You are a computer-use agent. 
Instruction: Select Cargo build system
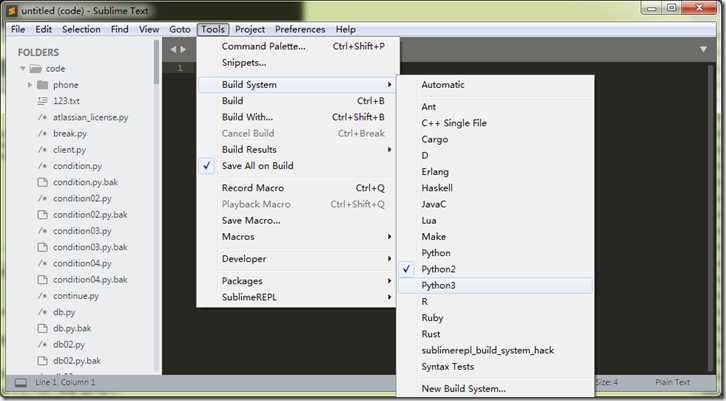[495, 139]
